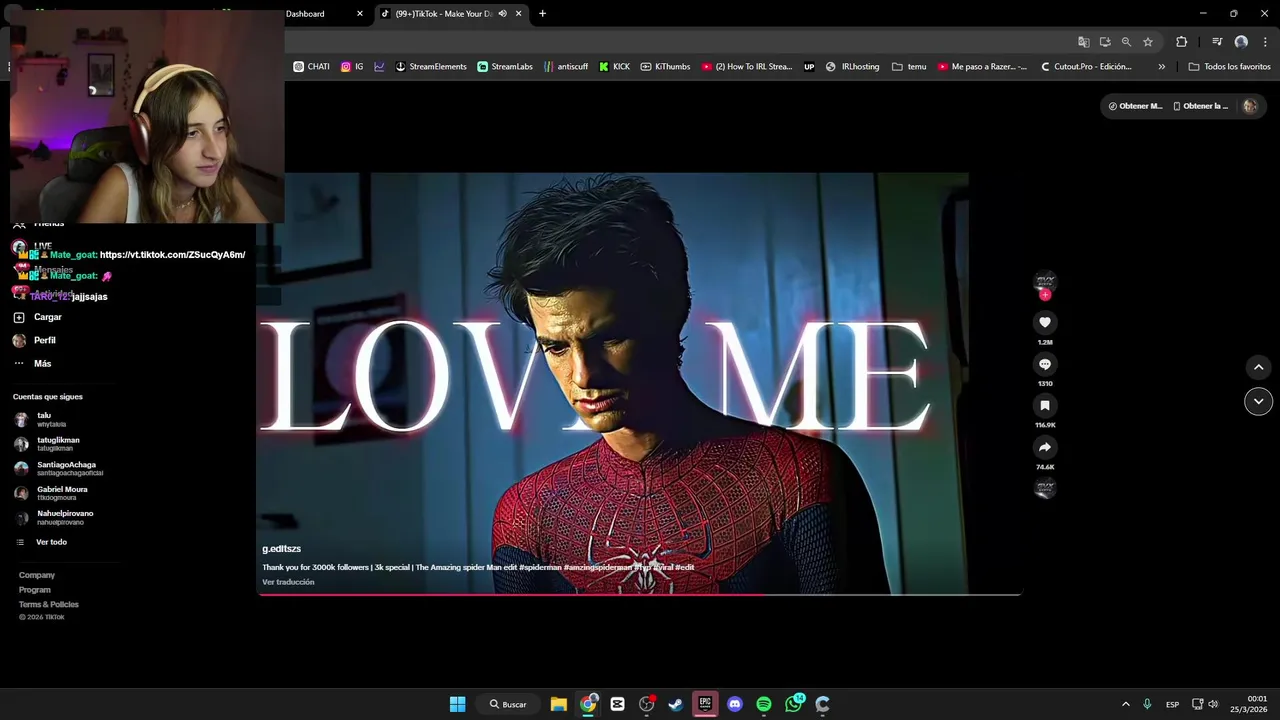Like the video with the heart icon

pos(1045,322)
